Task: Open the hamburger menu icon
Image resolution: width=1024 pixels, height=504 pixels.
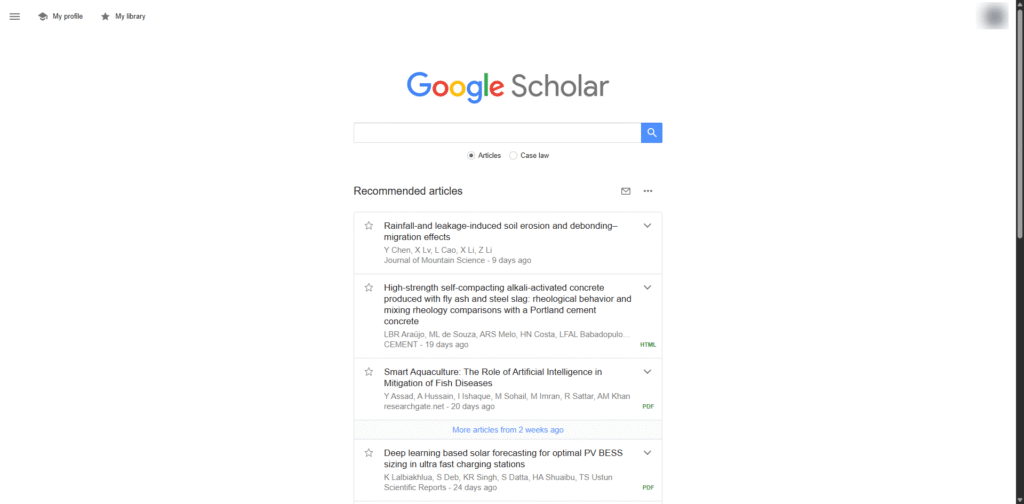Action: coord(14,16)
